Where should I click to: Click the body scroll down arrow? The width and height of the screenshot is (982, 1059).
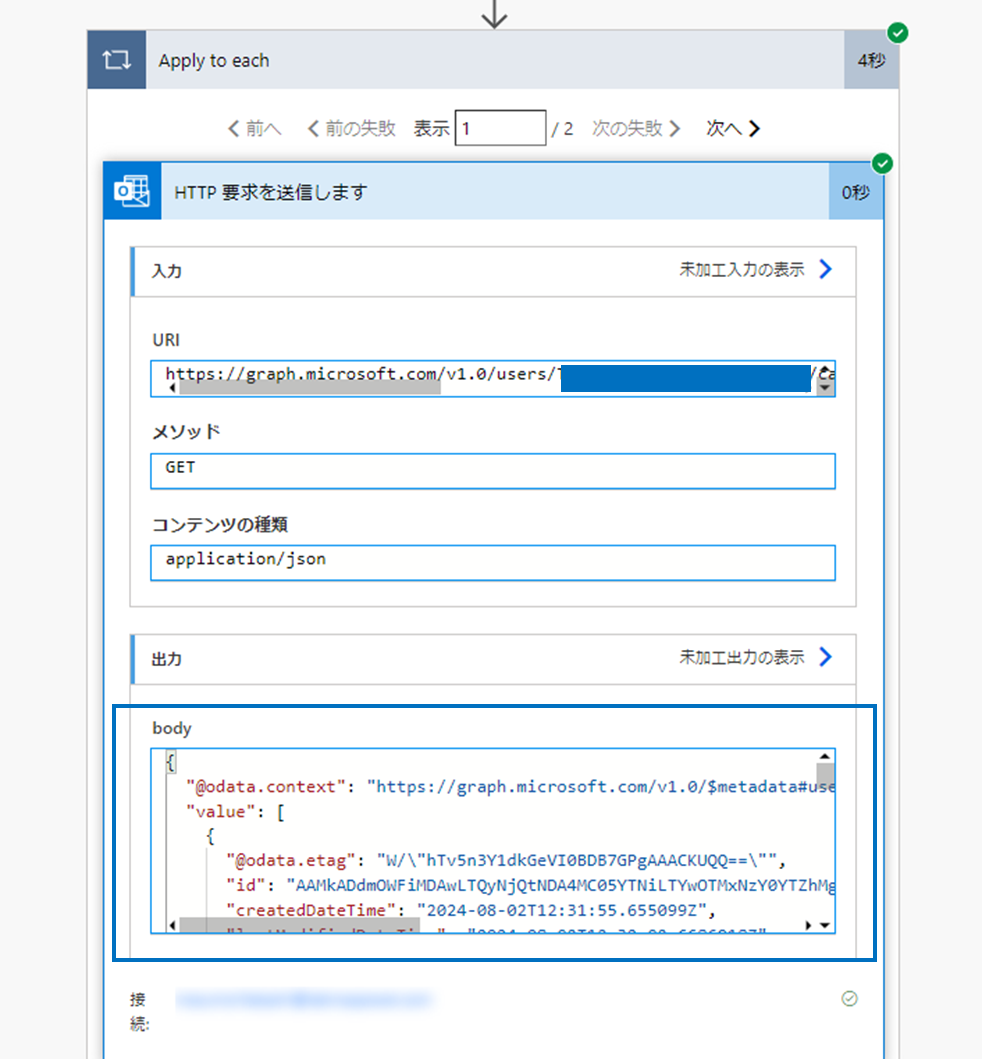[x=825, y=925]
